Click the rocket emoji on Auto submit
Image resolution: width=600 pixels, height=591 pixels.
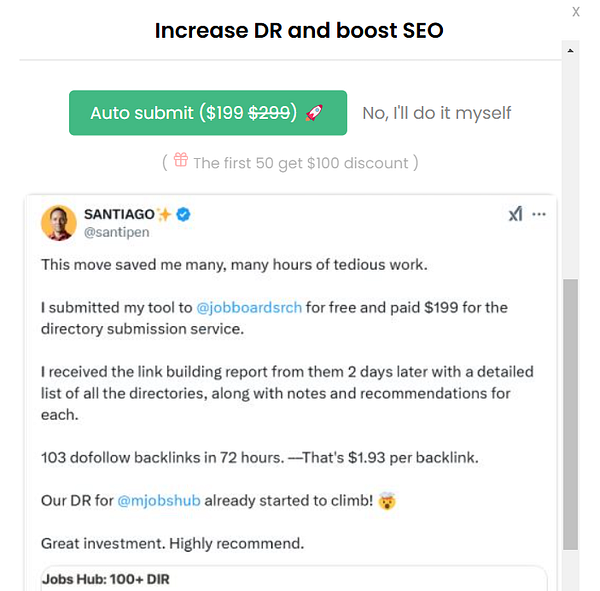pos(314,113)
